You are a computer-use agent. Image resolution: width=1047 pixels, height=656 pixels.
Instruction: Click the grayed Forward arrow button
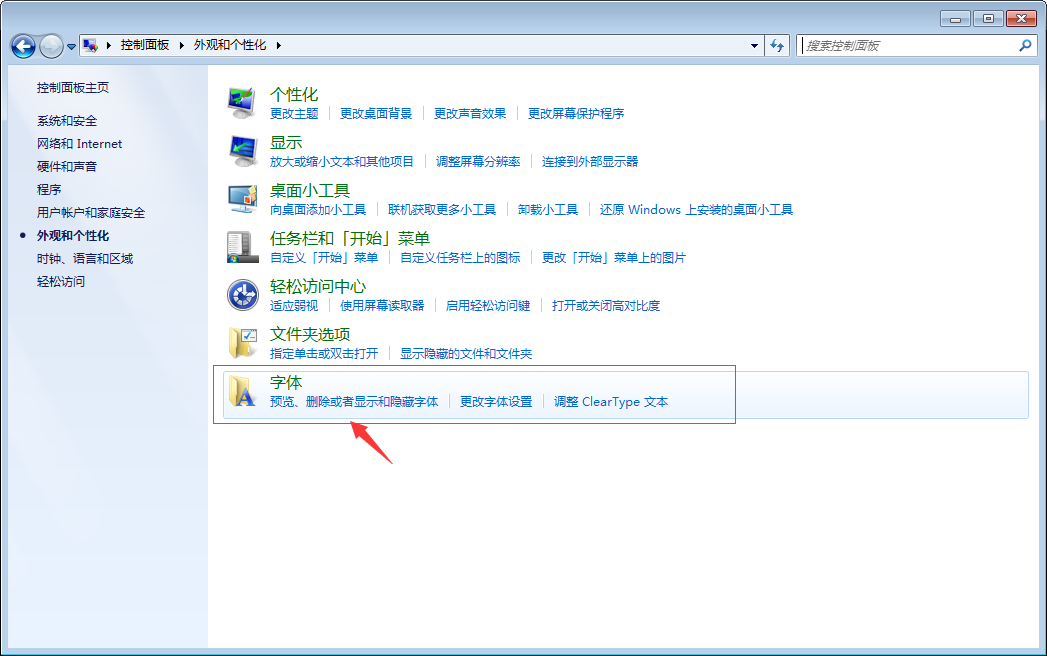[x=51, y=46]
